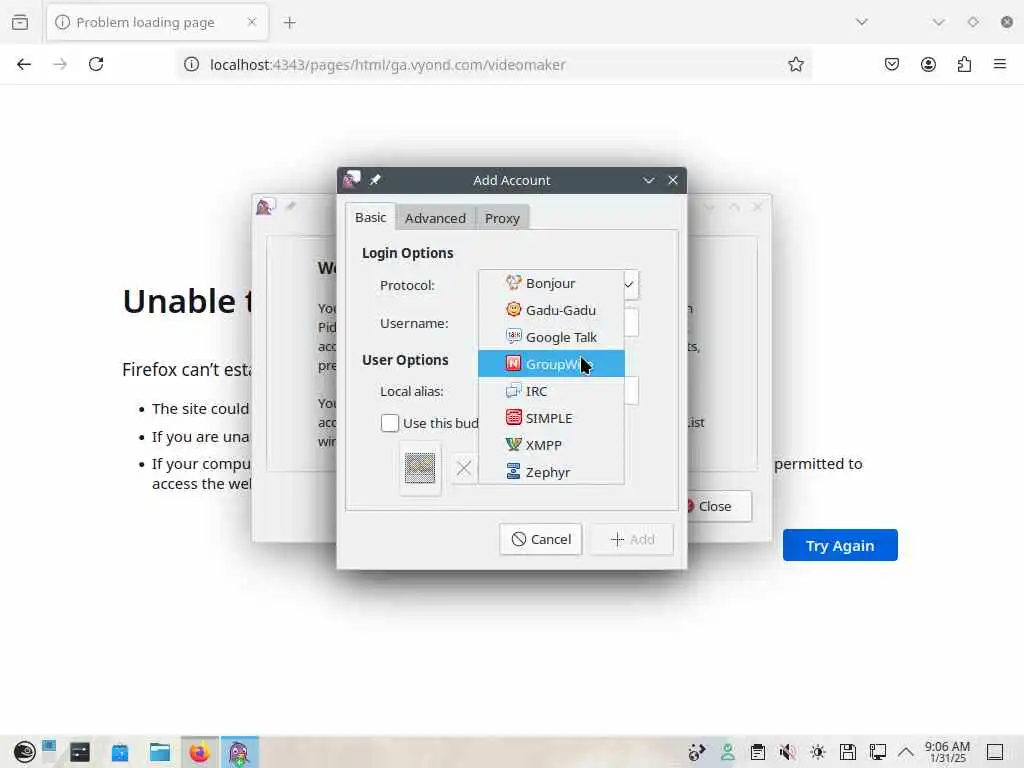
Task: Open brightness tray icon
Action: point(818,752)
